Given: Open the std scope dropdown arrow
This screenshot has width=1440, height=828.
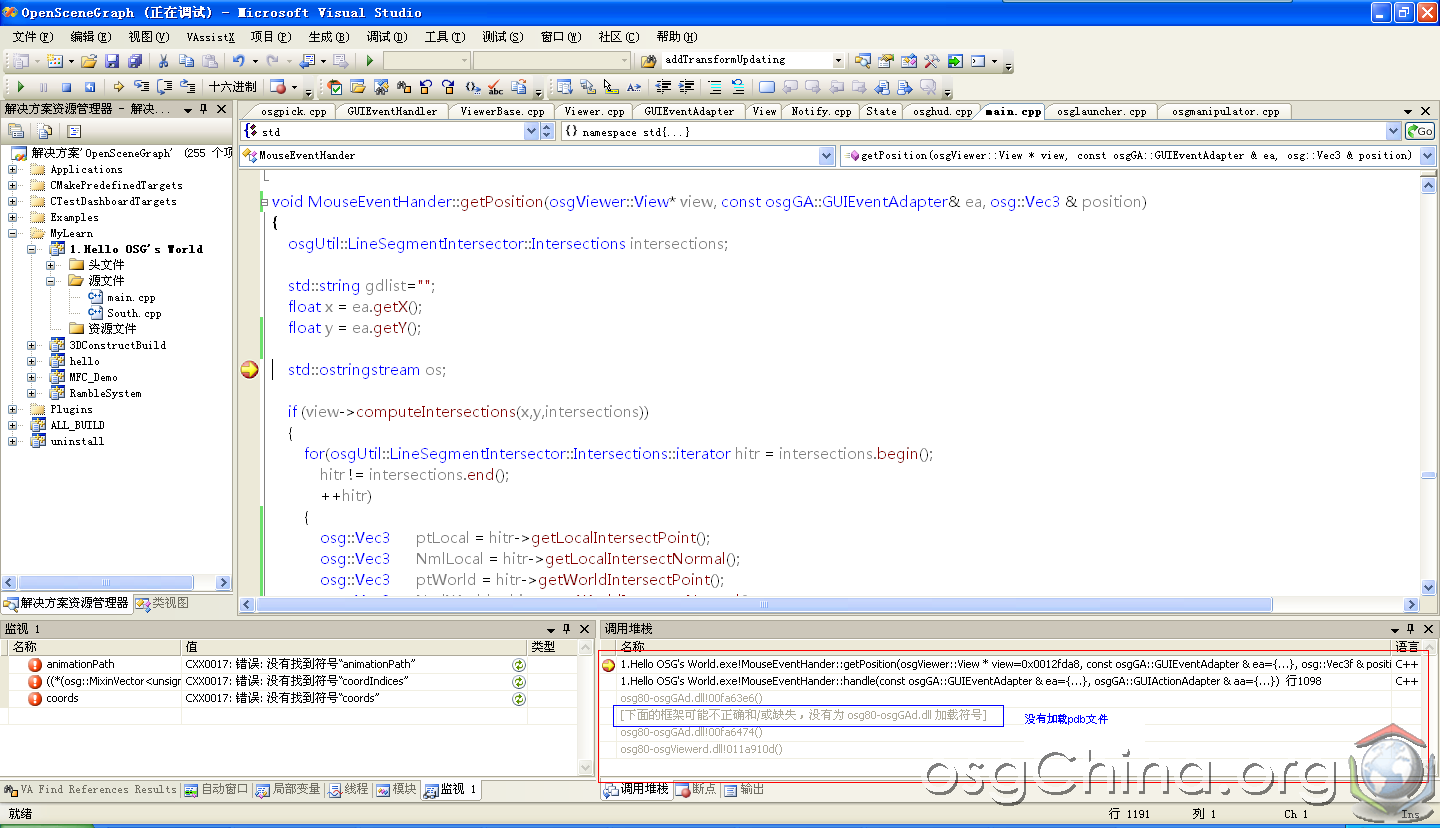Looking at the screenshot, I should pyautogui.click(x=532, y=131).
